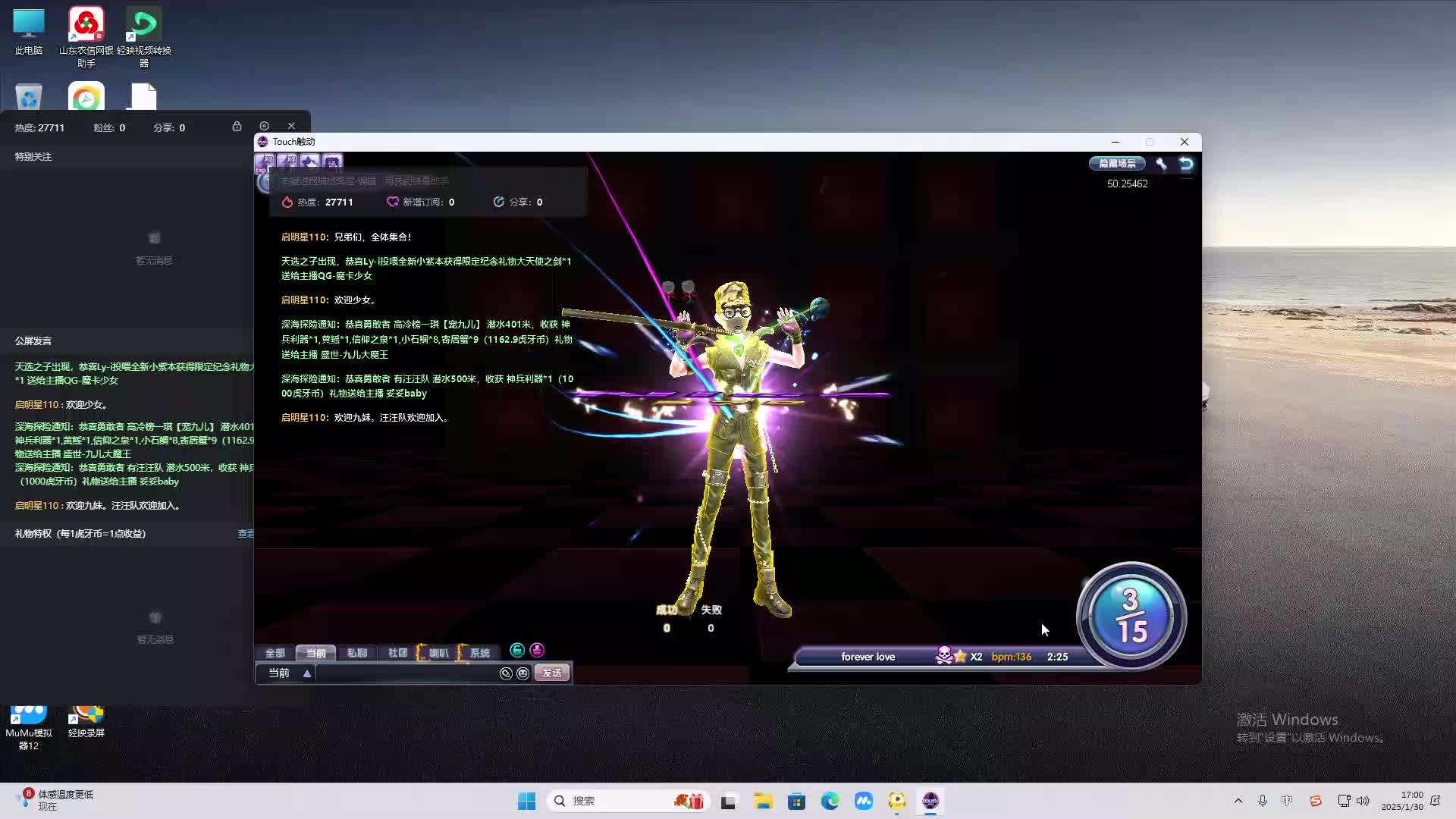The width and height of the screenshot is (1456, 819).
Task: Show hidden system tray icons chevron
Action: (x=1238, y=801)
